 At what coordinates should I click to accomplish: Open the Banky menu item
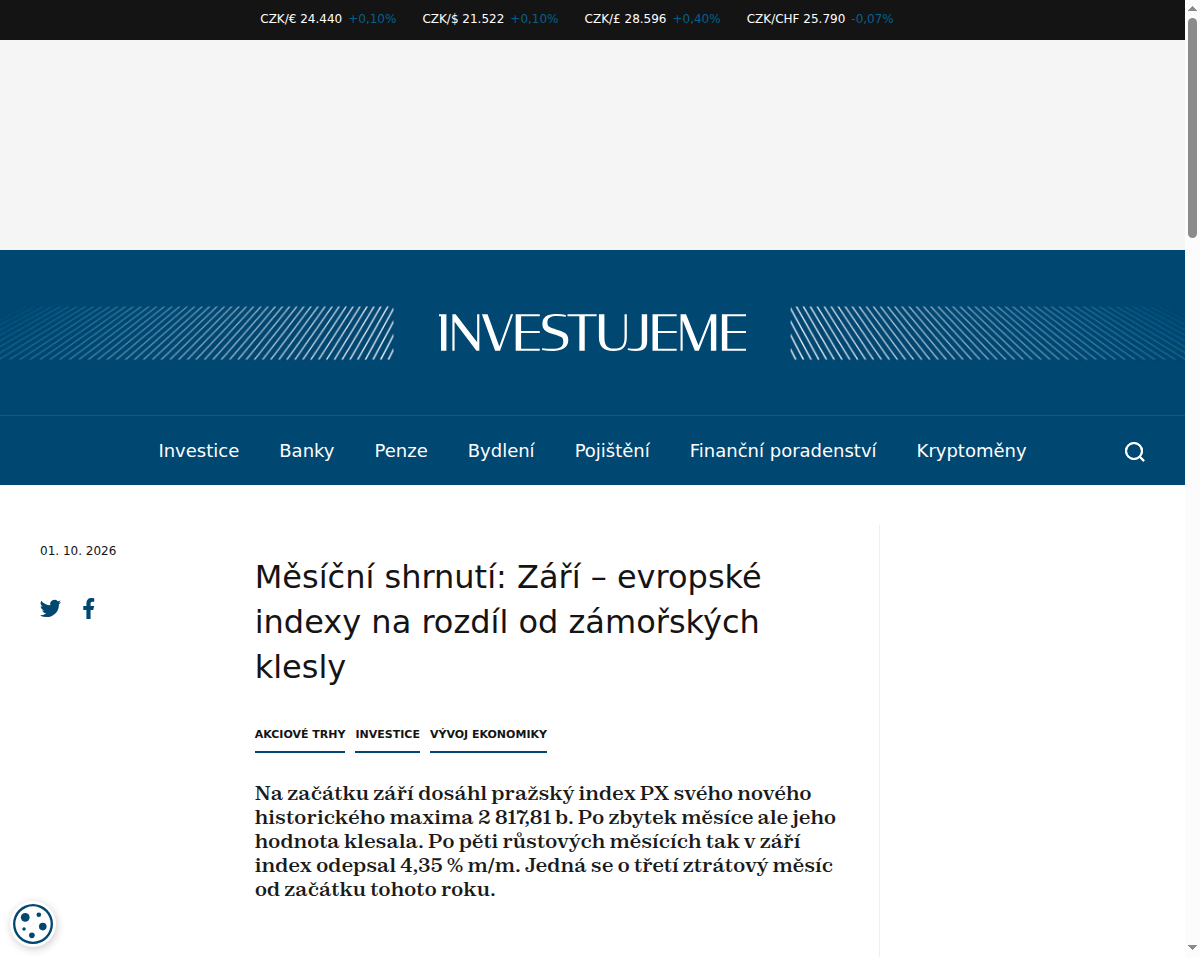click(x=307, y=451)
